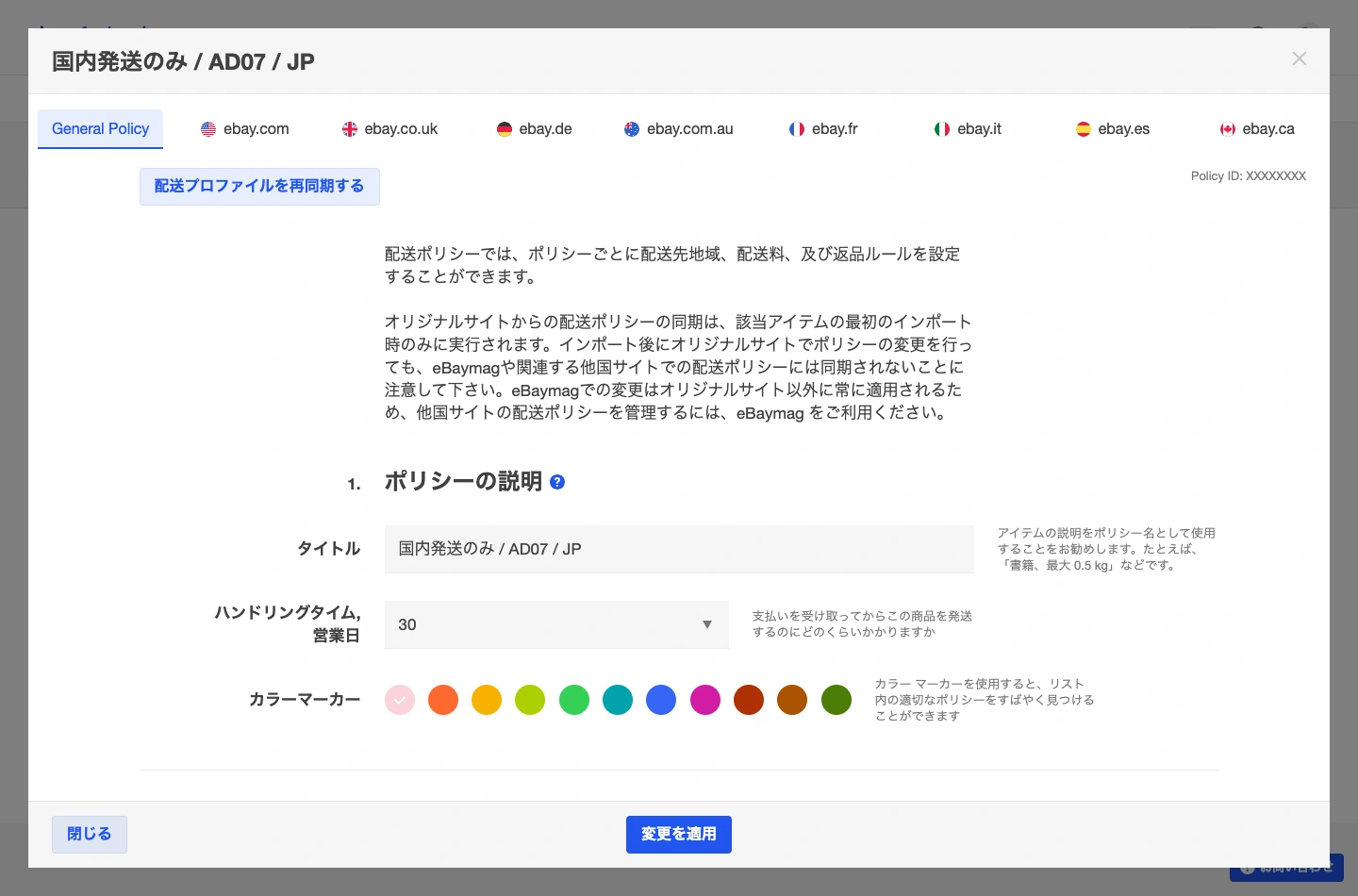Click the Policy ID: XXXXXXXX text
Viewport: 1358px width, 896px height.
click(x=1249, y=176)
